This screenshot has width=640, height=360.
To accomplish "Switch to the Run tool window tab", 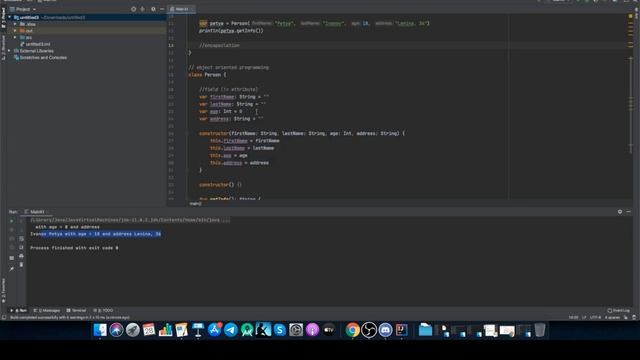I will coord(19,311).
